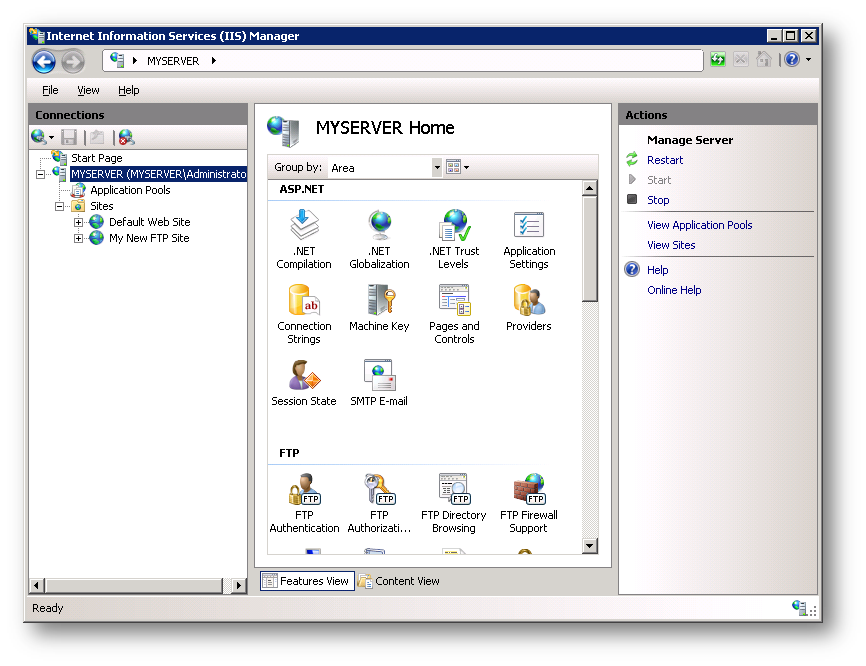866x666 pixels.
Task: Click features list scrollbar up arrow
Action: click(590, 188)
